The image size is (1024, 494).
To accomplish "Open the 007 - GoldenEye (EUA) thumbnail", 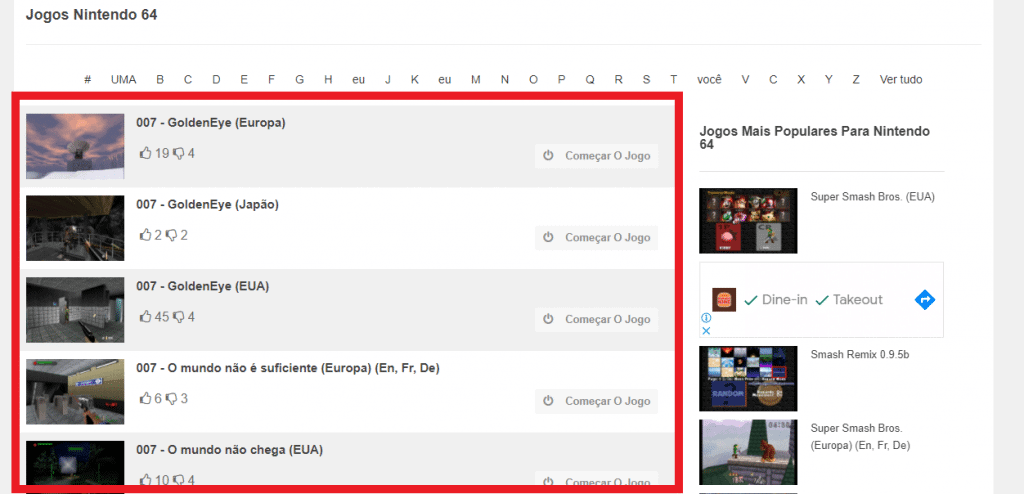I will 75,310.
